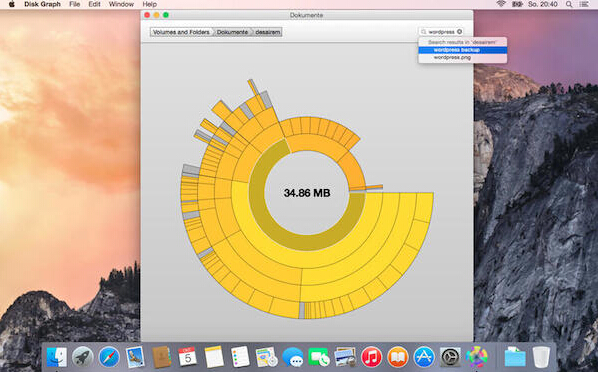The width and height of the screenshot is (598, 372).
Task: Open Messages icon in dock
Action: (x=293, y=358)
